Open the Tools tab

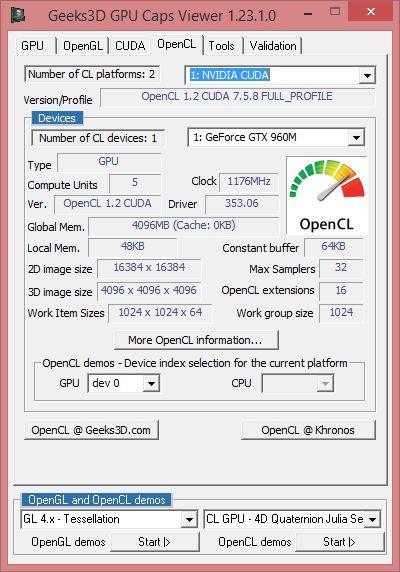click(x=221, y=46)
